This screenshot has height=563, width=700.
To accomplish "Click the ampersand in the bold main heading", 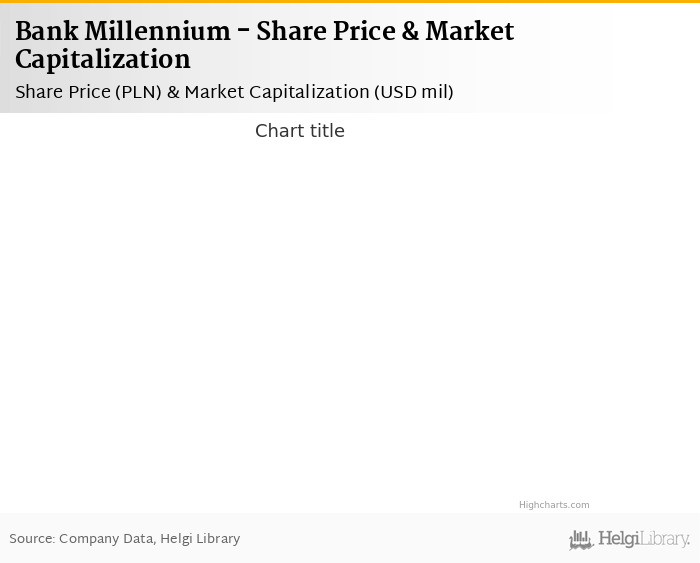I will pos(409,32).
